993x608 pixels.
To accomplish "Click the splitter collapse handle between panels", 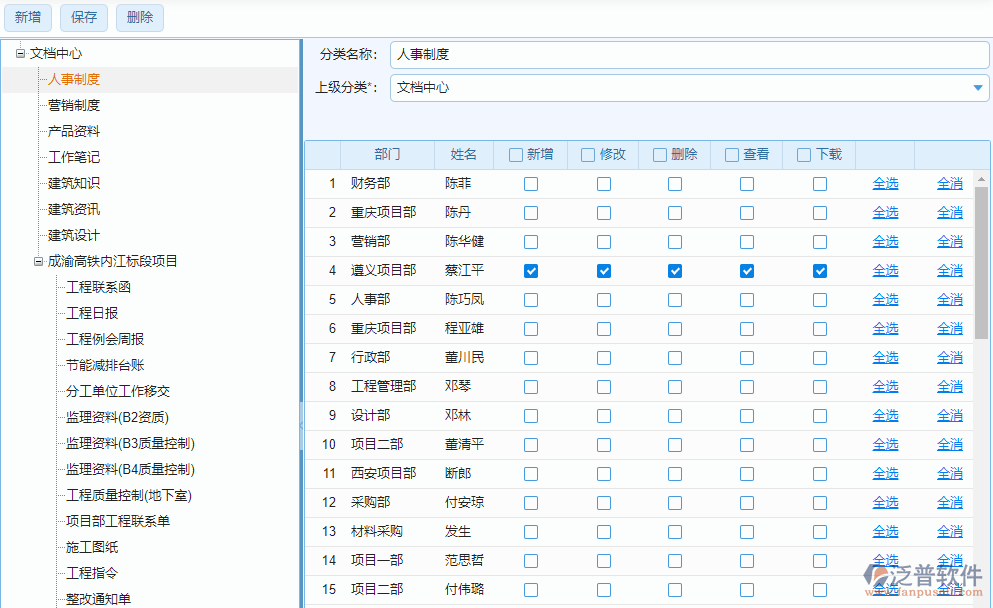I will 301,425.
